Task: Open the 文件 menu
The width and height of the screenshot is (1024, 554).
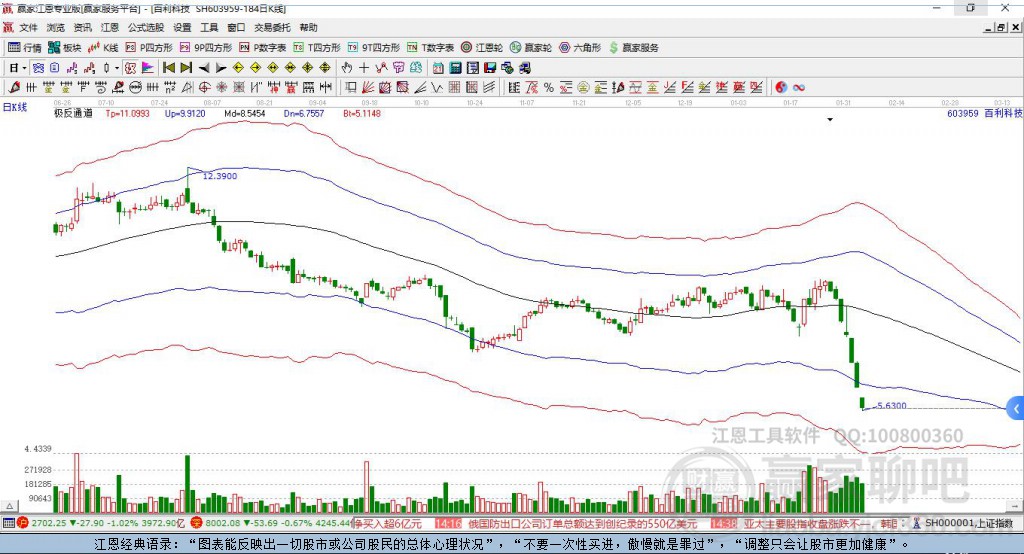Action: point(29,27)
